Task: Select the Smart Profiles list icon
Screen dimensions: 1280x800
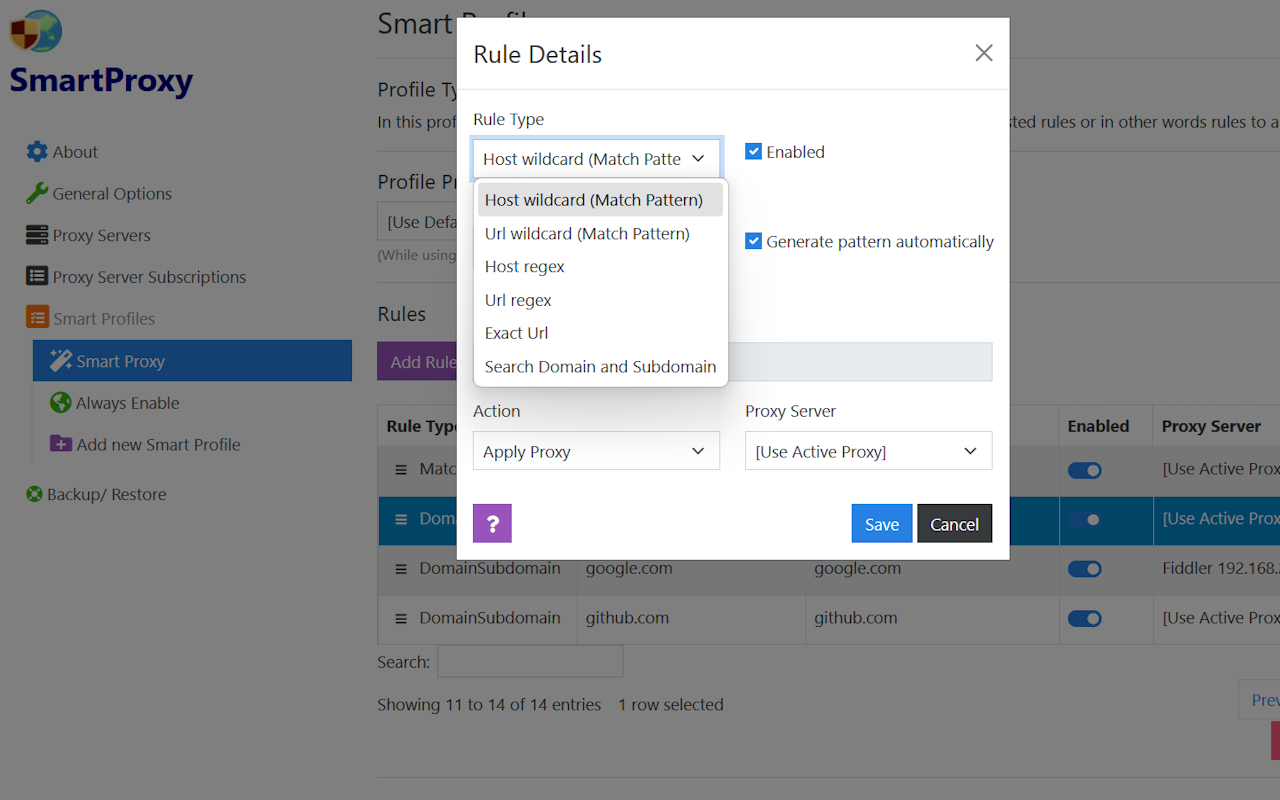Action: click(36, 317)
